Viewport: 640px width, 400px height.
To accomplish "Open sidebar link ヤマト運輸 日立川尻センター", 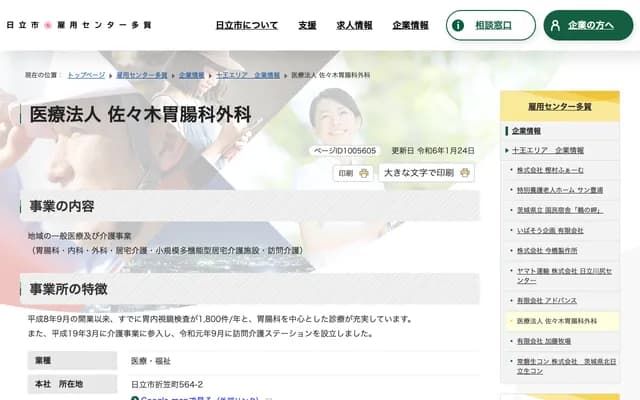I will click(x=564, y=276).
